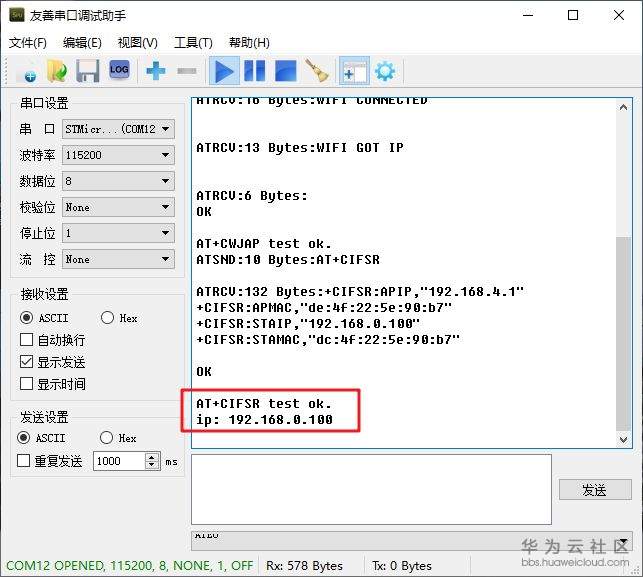Click the 'ATSND:10 Bytes:AT+CIFSR' line
Image resolution: width=643 pixels, height=577 pixels.
click(288, 260)
